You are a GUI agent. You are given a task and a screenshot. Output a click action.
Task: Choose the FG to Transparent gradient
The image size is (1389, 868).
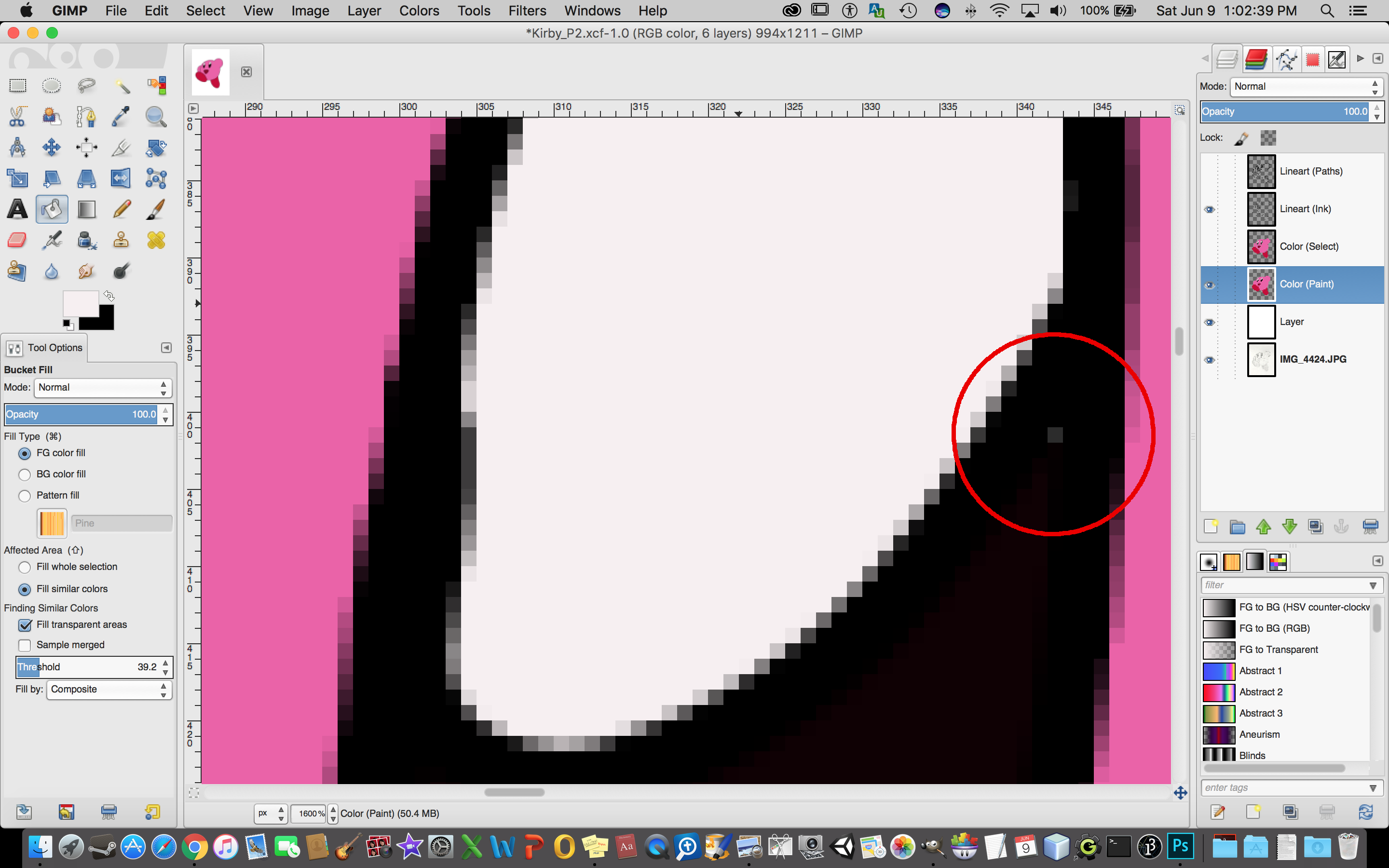pyautogui.click(x=1286, y=650)
